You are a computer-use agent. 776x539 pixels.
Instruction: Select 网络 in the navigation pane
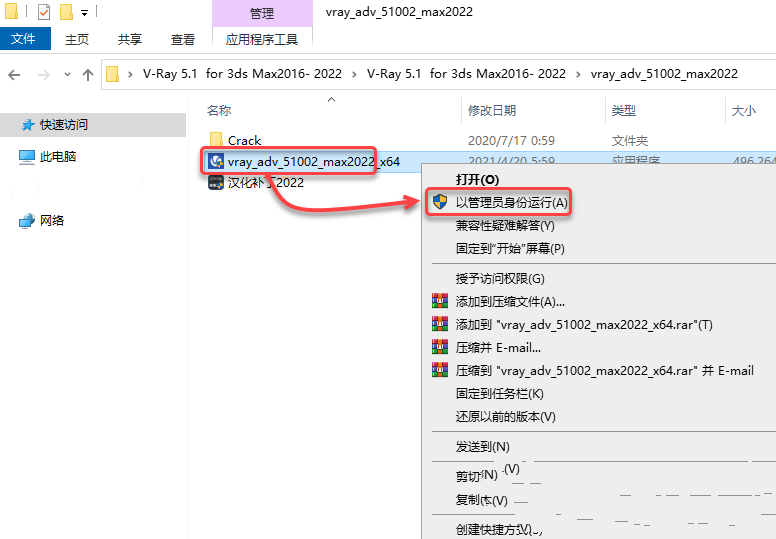[52, 220]
